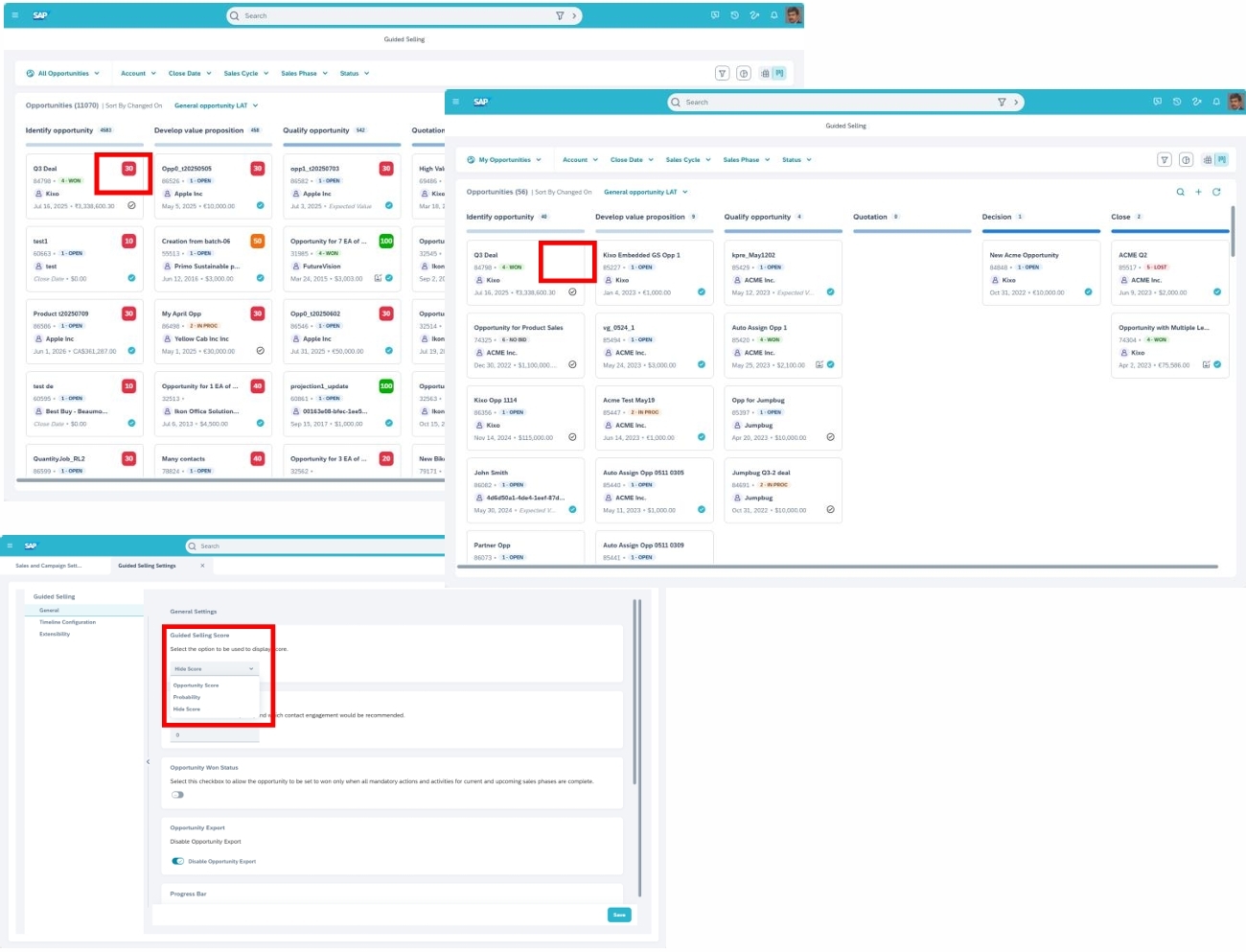Open notifications bell in All Opportunities window
The width and height of the screenshot is (1246, 952).
pyautogui.click(x=774, y=15)
